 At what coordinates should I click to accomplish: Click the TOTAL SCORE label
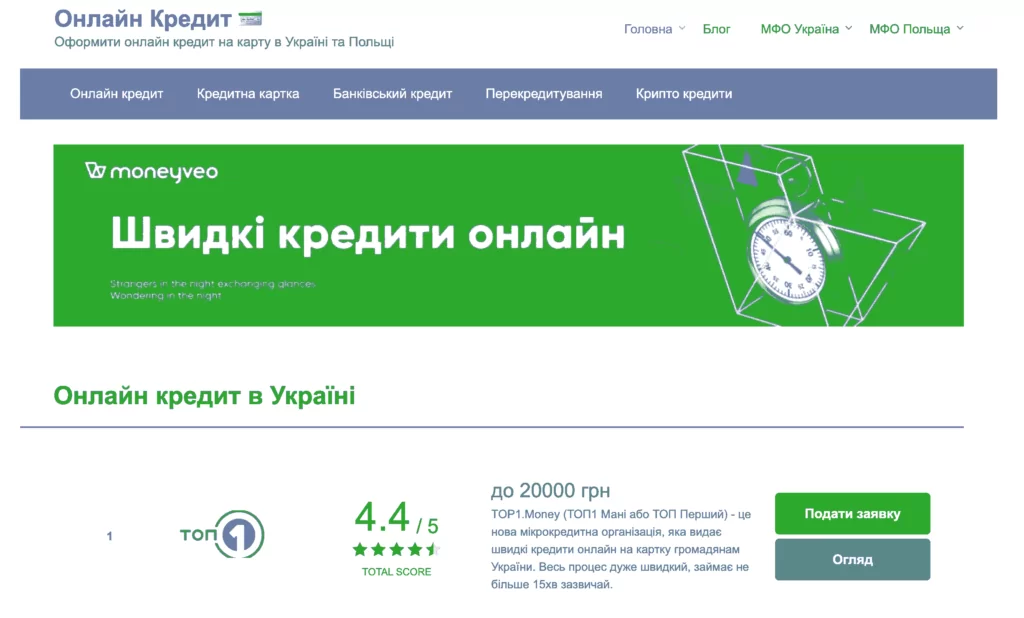pyautogui.click(x=396, y=572)
